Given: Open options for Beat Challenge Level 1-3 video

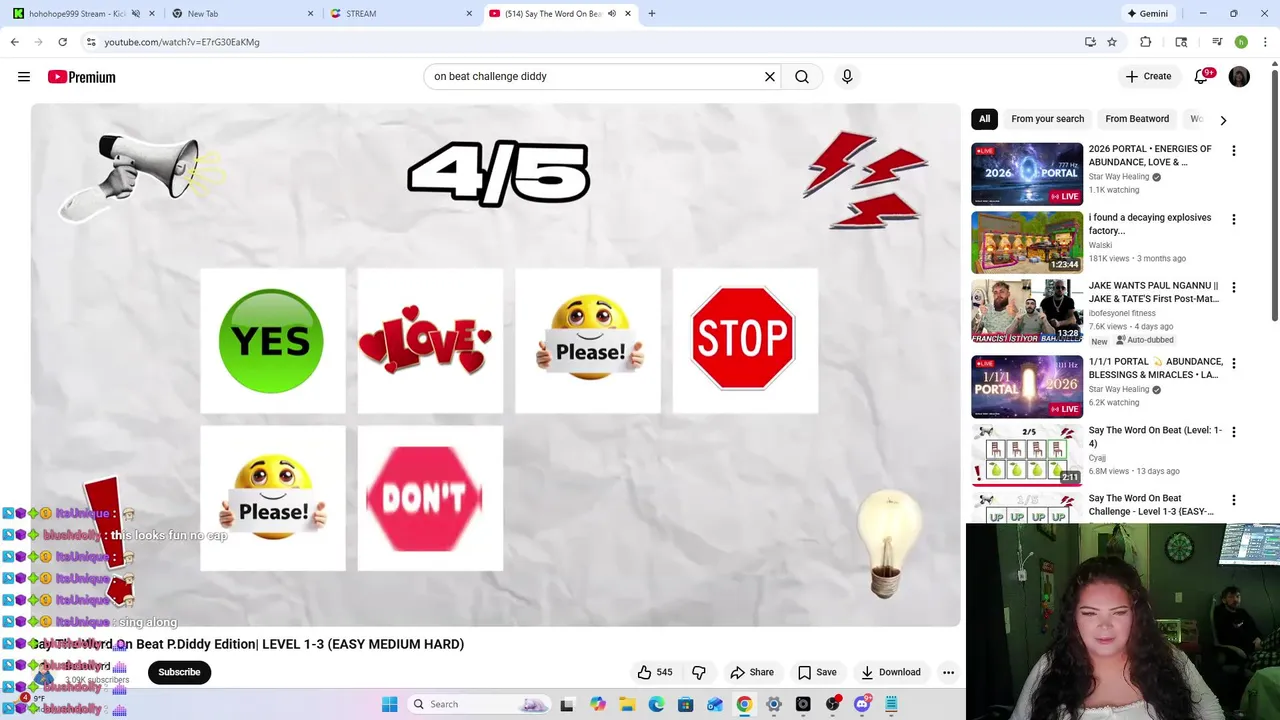Looking at the screenshot, I should pos(1233,500).
